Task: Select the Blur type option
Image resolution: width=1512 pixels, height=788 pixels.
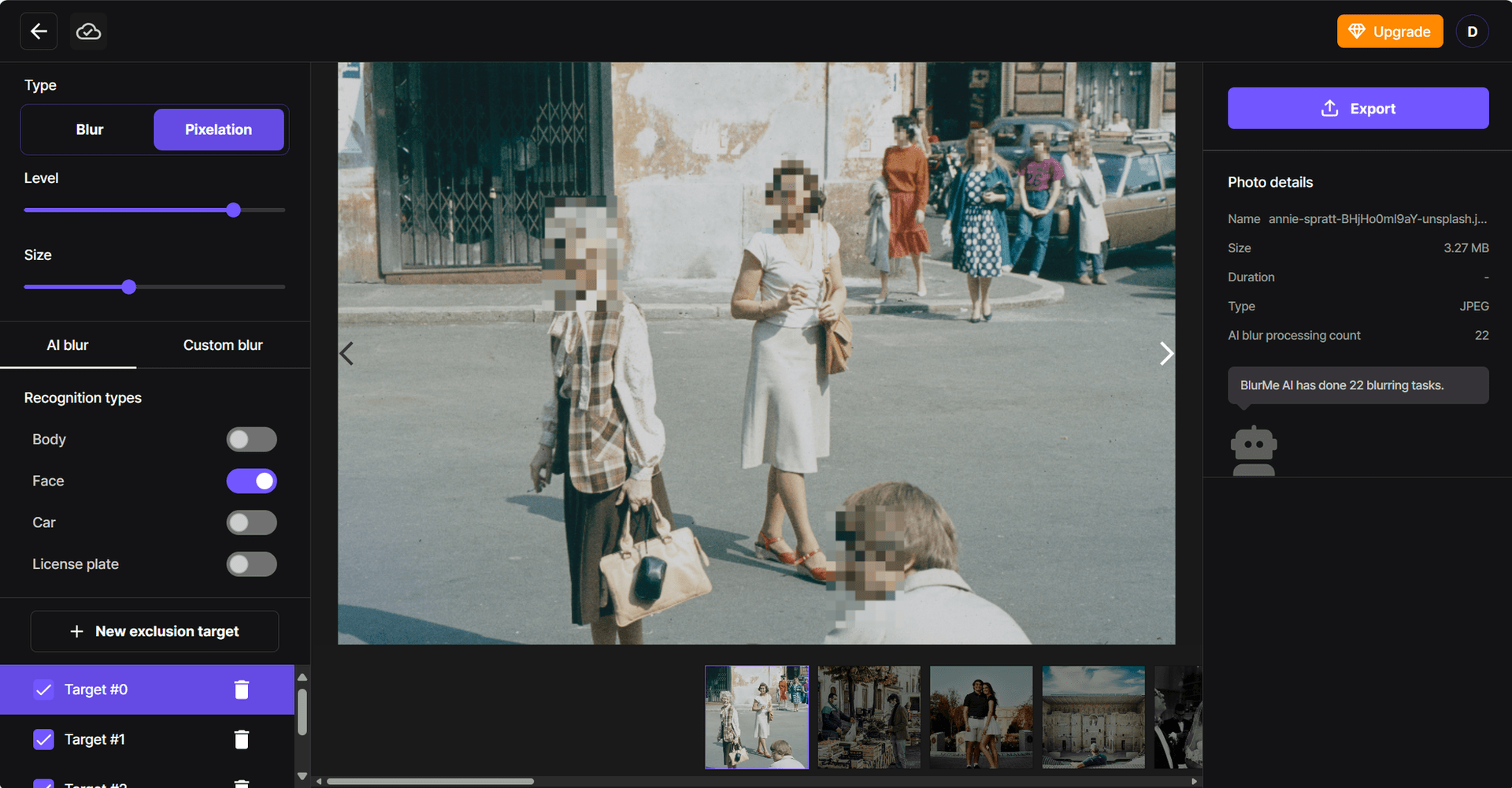Action: [x=90, y=129]
